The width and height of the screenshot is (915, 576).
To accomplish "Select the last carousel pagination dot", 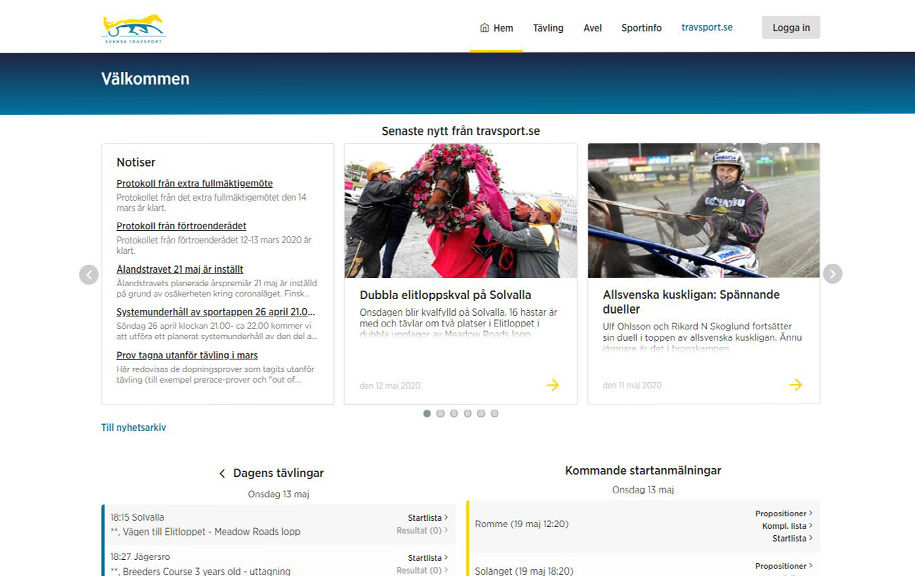I will click(494, 413).
